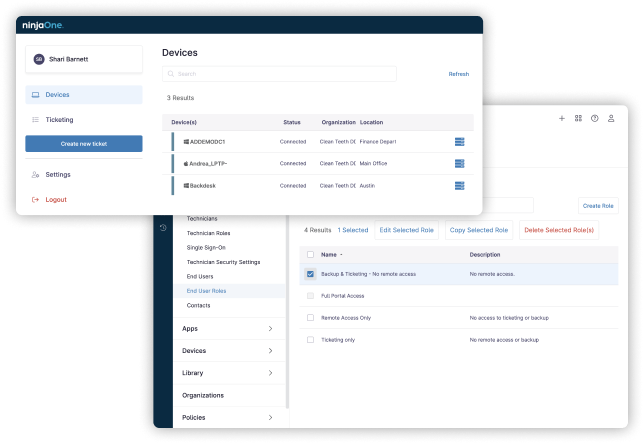The image size is (644, 444).
Task: Click the plus add icon in the top bar
Action: click(x=562, y=118)
